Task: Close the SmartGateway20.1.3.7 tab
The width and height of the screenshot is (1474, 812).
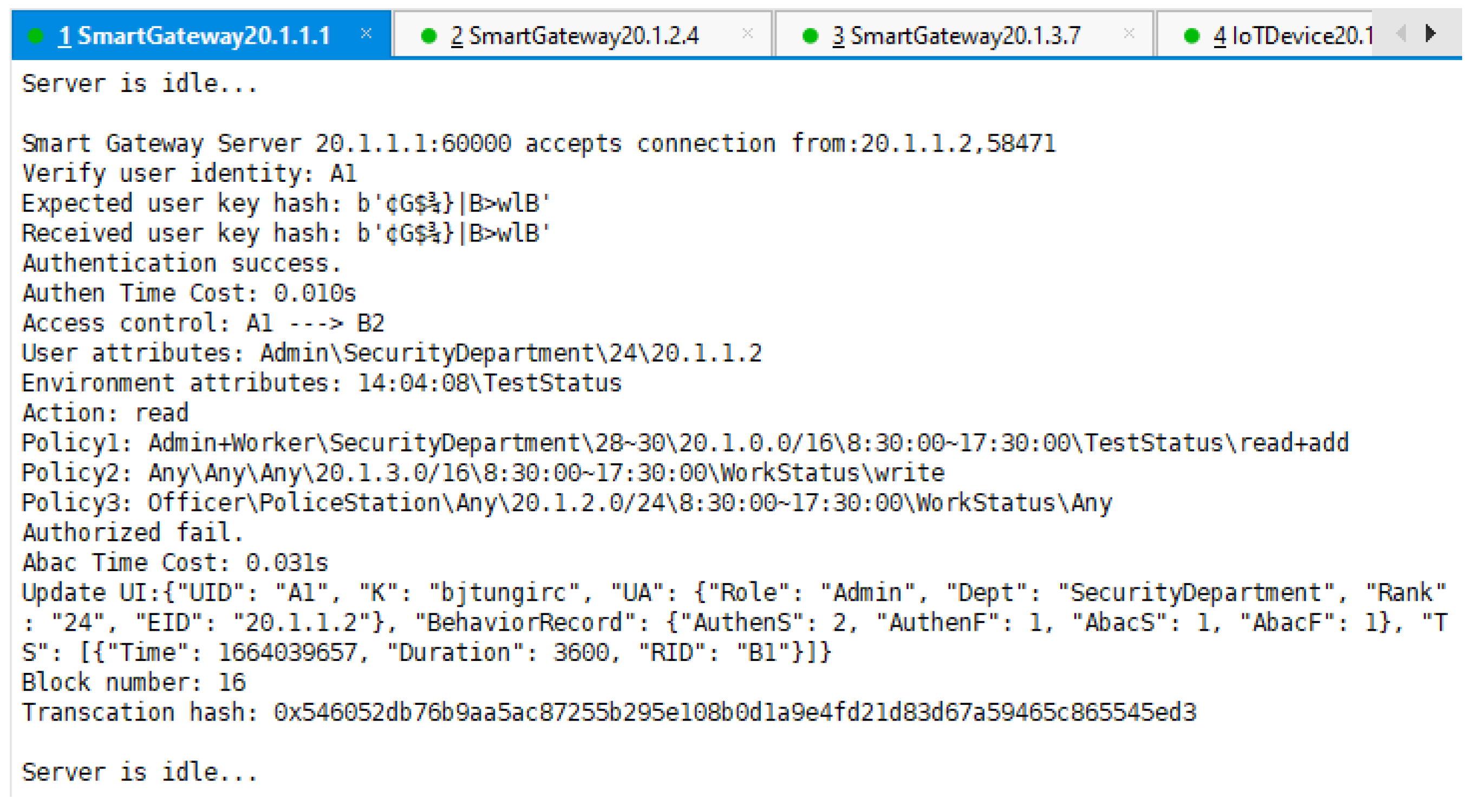Action: click(1129, 33)
